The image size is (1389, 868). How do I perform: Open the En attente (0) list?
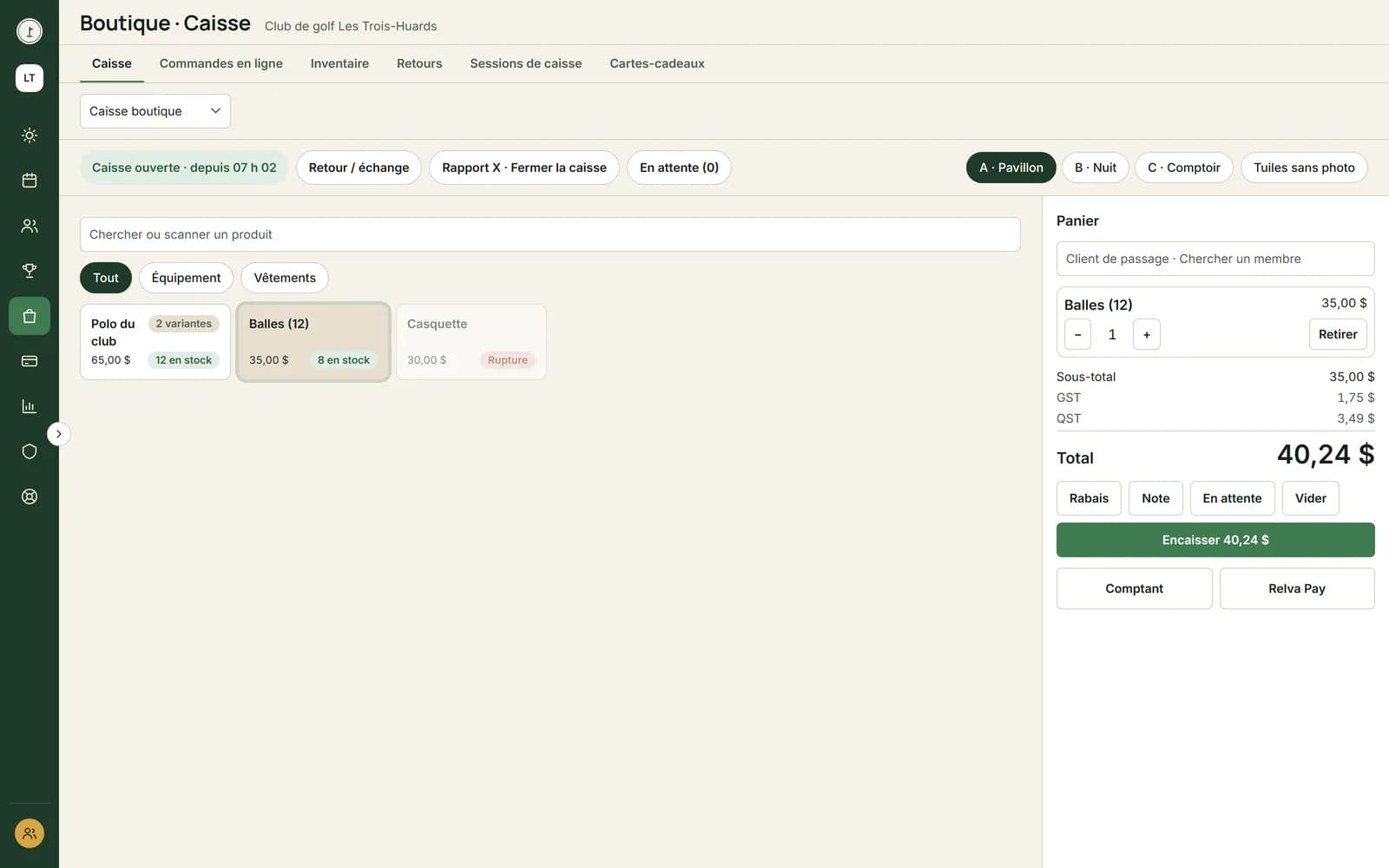[679, 168]
